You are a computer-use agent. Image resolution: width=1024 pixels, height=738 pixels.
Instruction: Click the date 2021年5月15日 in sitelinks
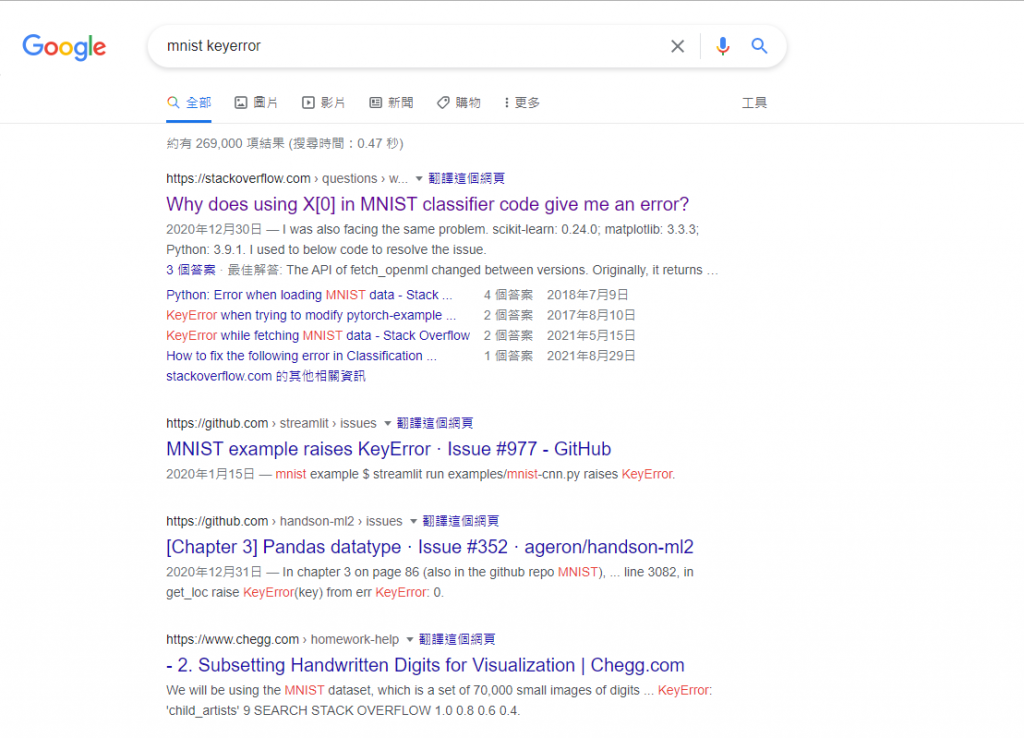[x=591, y=335]
